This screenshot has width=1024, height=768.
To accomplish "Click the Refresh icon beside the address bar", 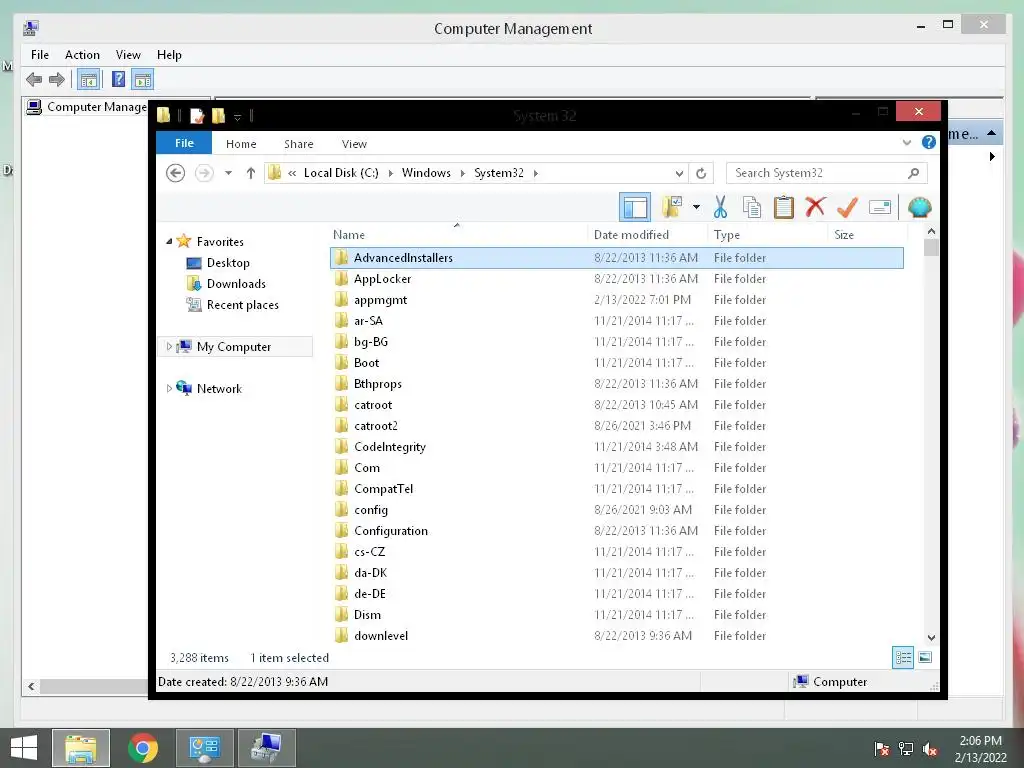I will coord(701,173).
